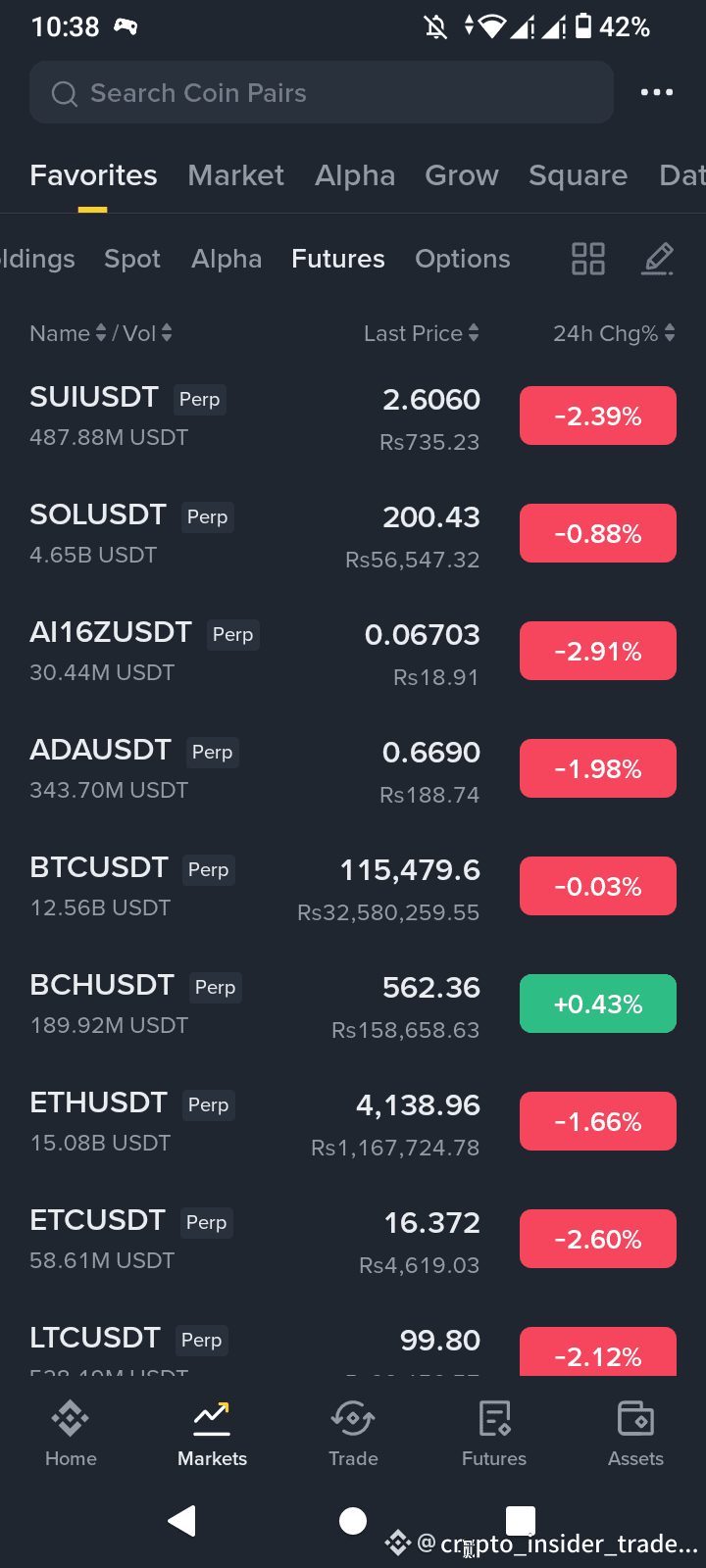This screenshot has height=1568, width=706.
Task: Sort by Last Price column
Action: point(422,333)
